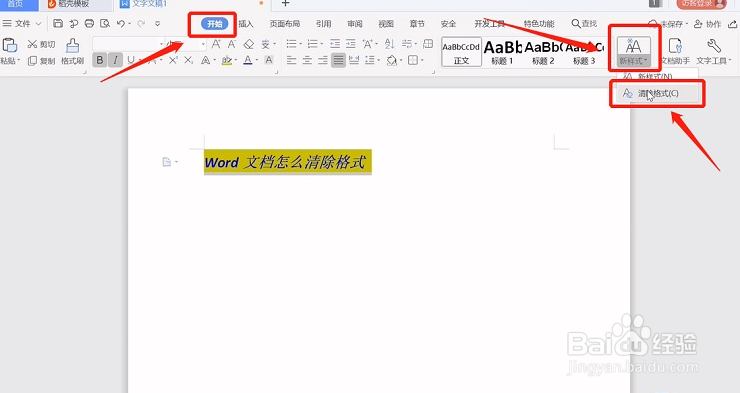The height and width of the screenshot is (393, 740).
Task: Center align the paragraph
Action: pyautogui.click(x=307, y=60)
